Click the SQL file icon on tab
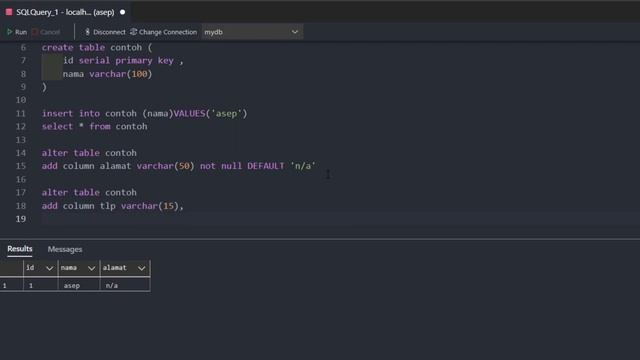Screen dimensions: 640x360 9,12
